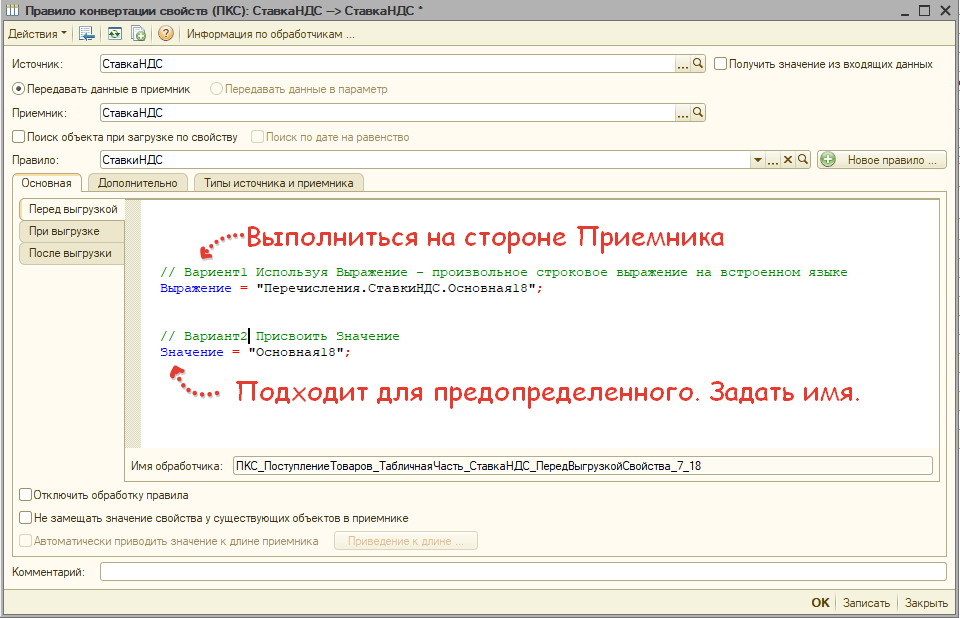
Task: Open help via question mark icon
Action: tap(165, 34)
